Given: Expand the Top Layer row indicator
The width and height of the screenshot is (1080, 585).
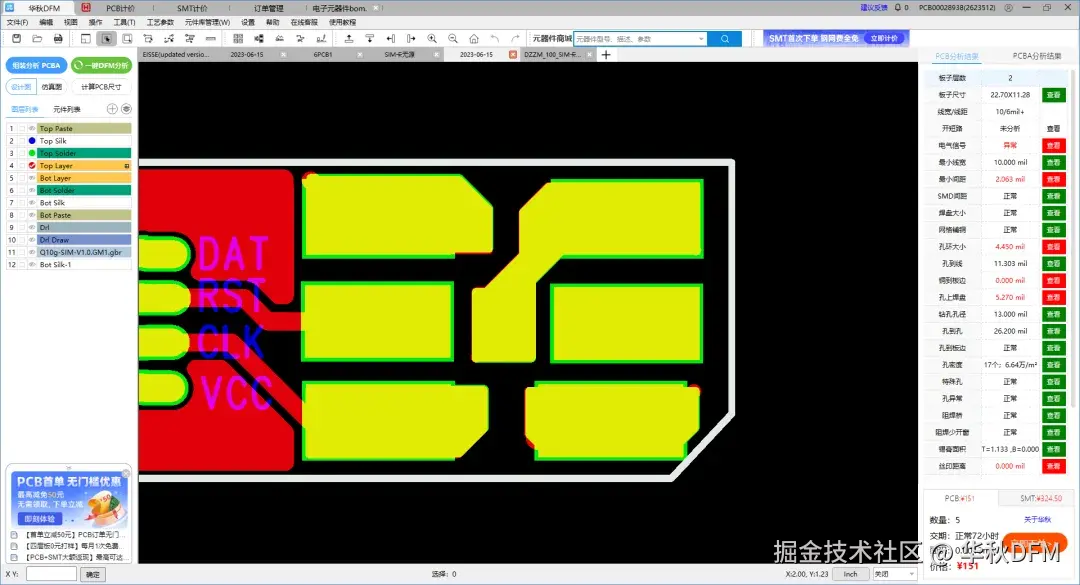Looking at the screenshot, I should [x=127, y=166].
